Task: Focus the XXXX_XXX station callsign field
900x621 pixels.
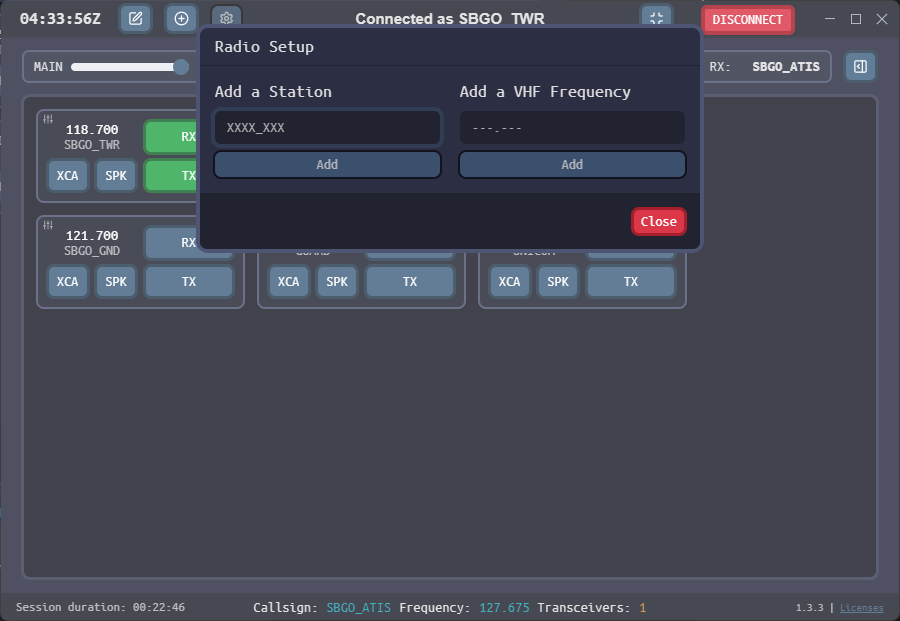Action: pyautogui.click(x=327, y=128)
